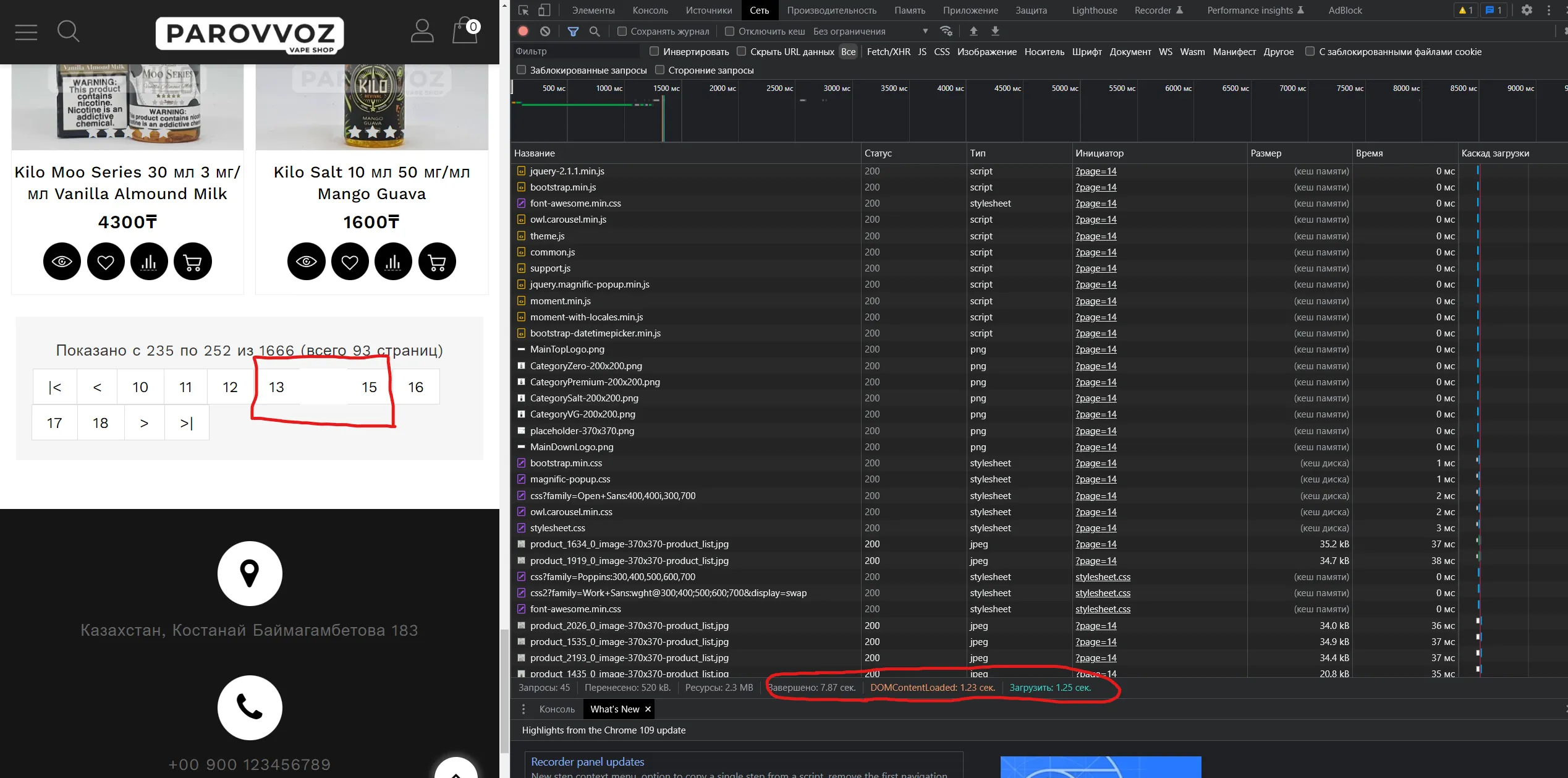Enable the Отключить кеш checkbox
Screen dimensions: 1568x778
pos(729,31)
